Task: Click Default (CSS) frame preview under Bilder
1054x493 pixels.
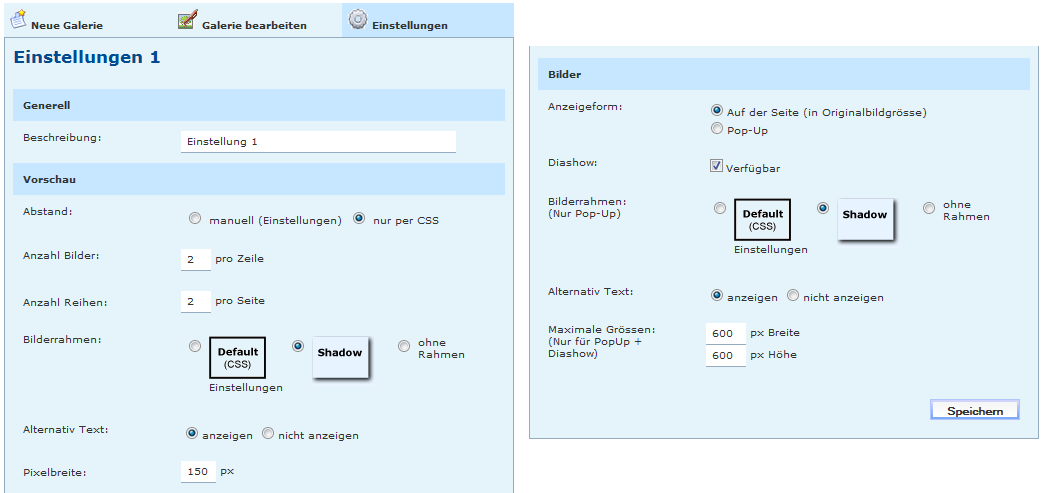Action: click(x=762, y=219)
